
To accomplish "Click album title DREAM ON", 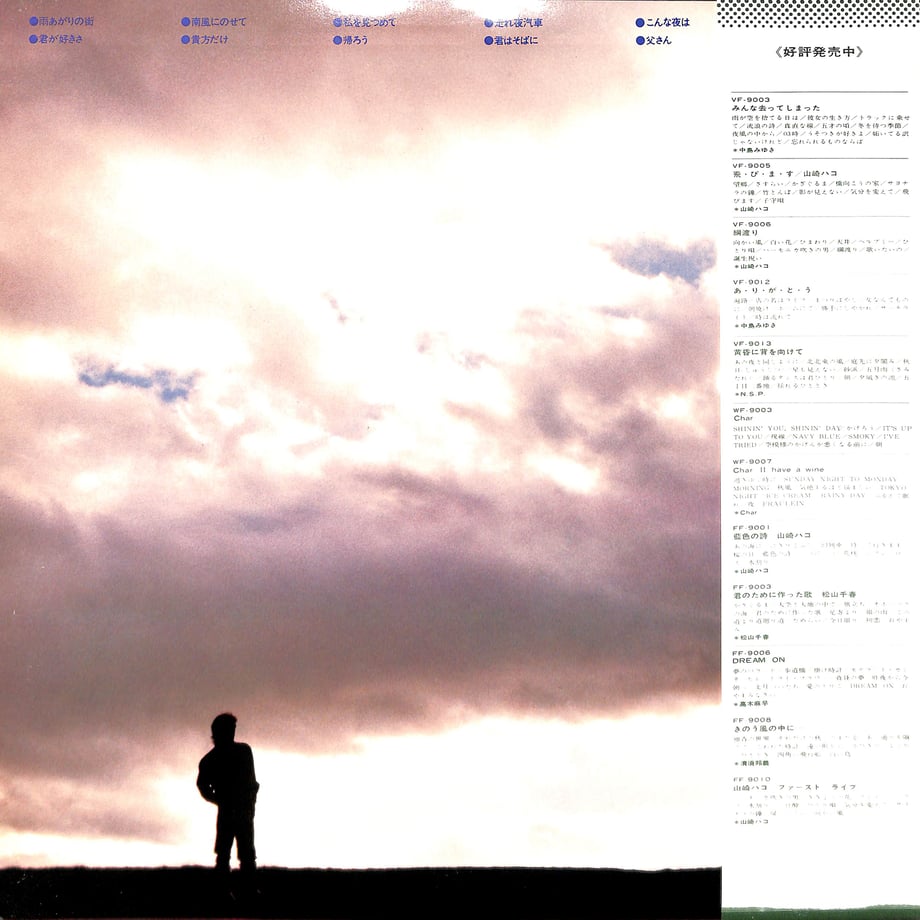I will 759,660.
